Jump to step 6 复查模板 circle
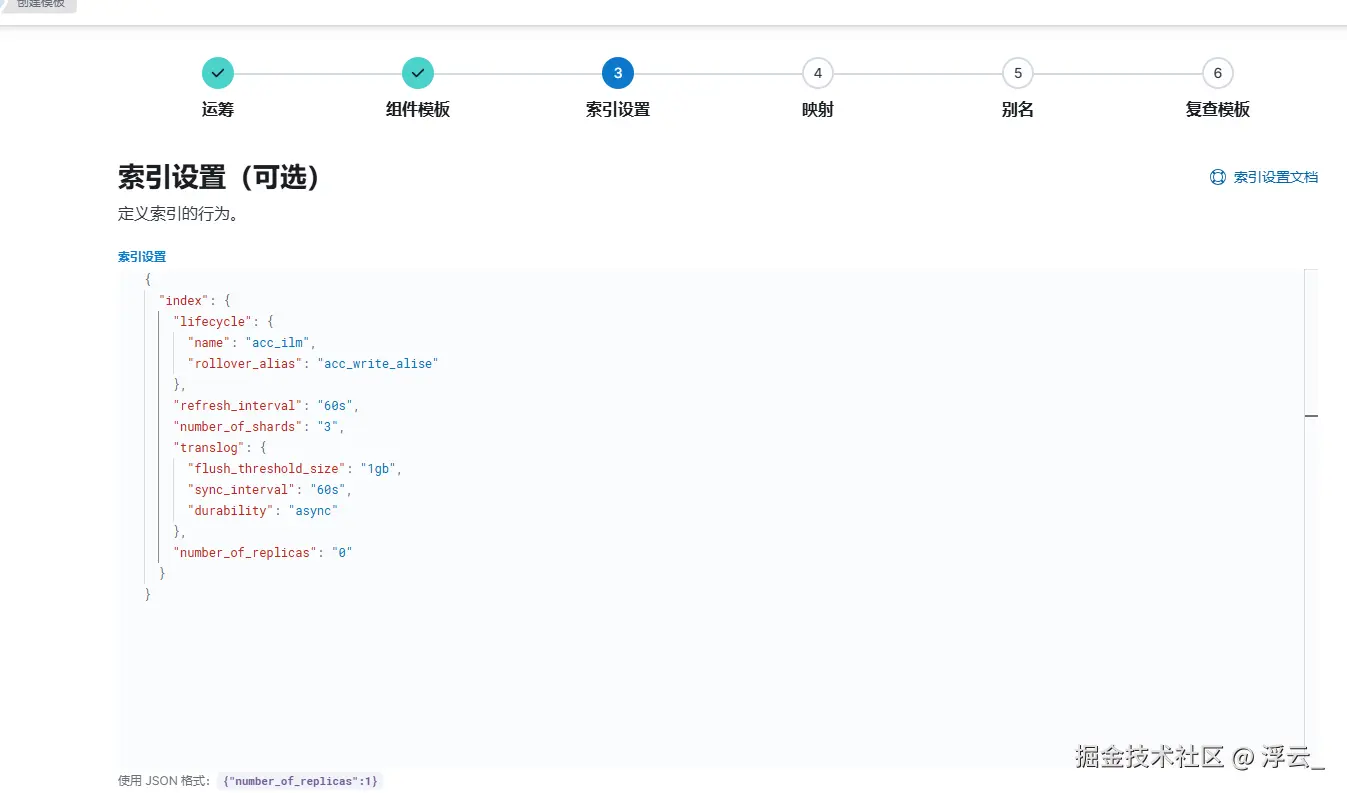This screenshot has height=793, width=1347. [1218, 73]
